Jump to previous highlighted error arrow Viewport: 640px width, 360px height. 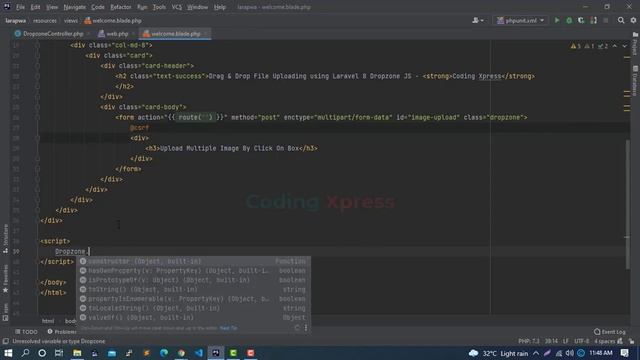tap(615, 46)
